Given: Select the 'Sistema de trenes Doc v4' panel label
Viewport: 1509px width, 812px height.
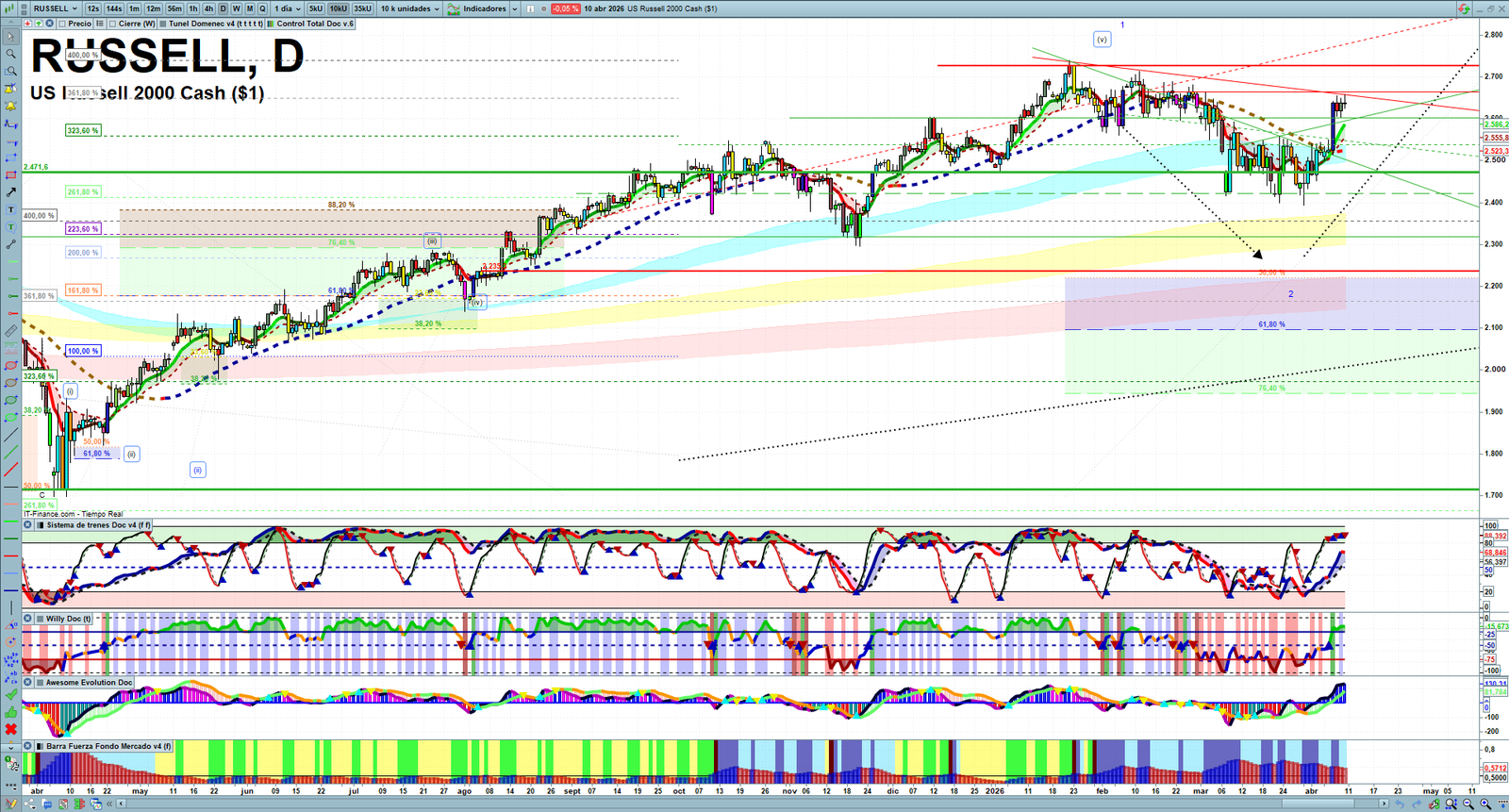Looking at the screenshot, I should (x=98, y=525).
